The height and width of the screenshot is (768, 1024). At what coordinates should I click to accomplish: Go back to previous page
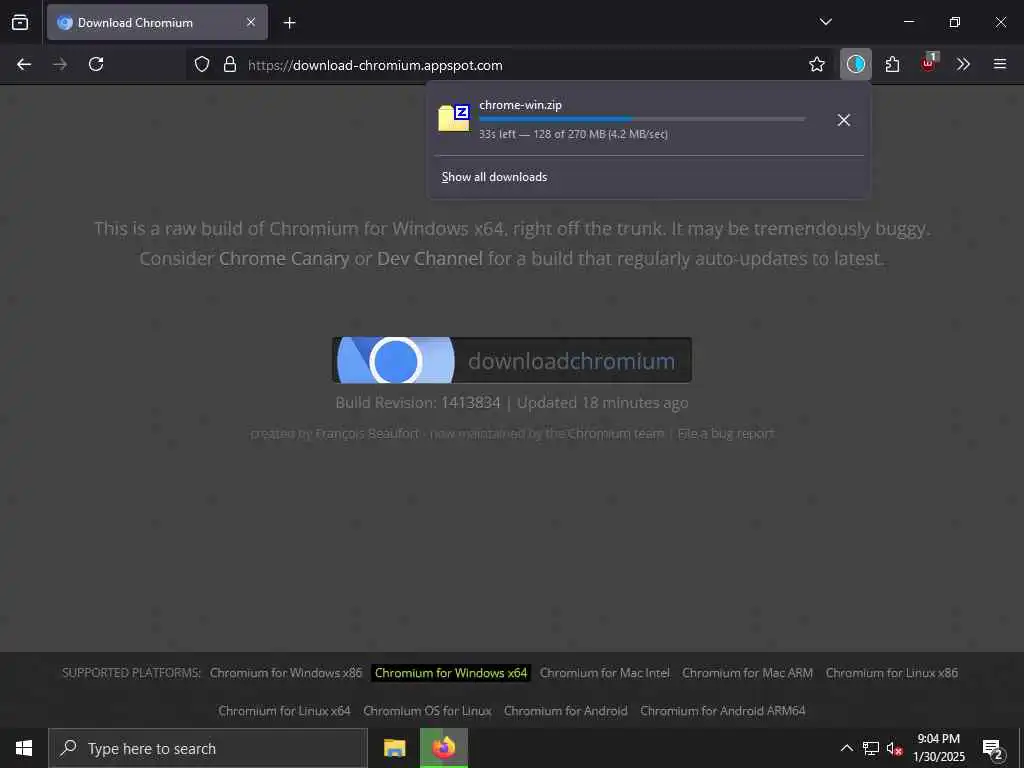[24, 64]
